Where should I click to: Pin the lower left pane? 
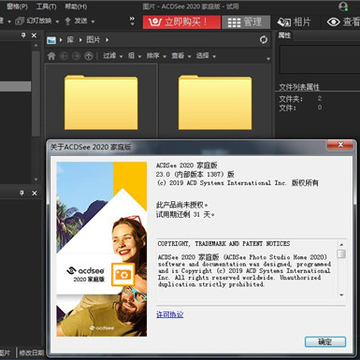tap(23, 193)
